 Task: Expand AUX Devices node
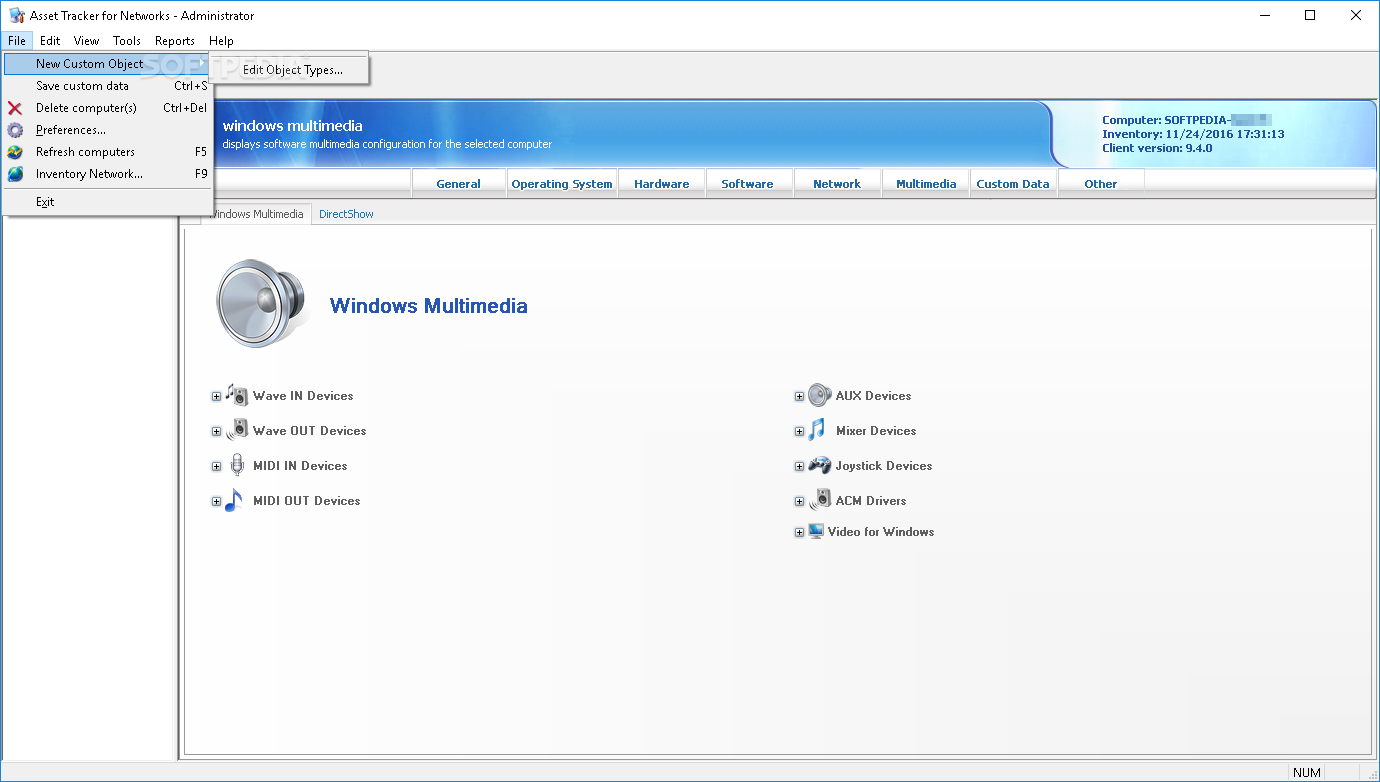tap(799, 397)
